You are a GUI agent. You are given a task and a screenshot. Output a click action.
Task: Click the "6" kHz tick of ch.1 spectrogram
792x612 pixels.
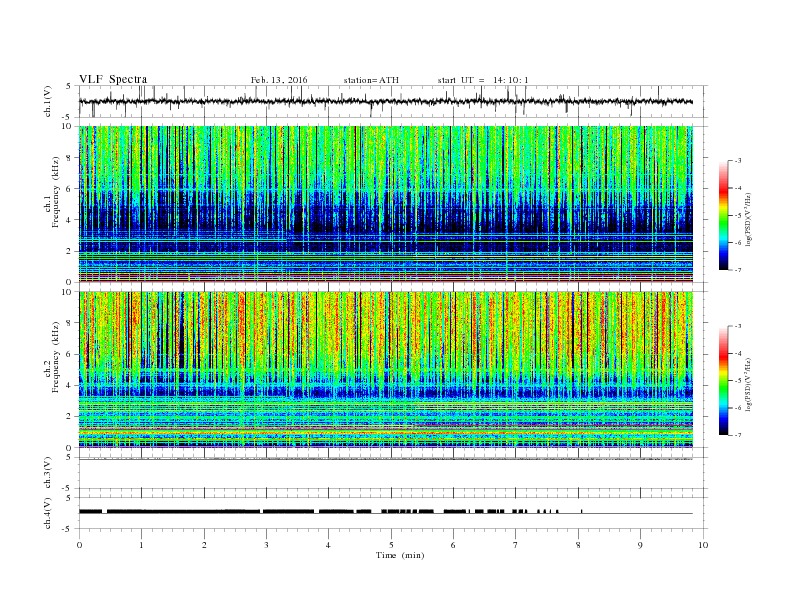pyautogui.click(x=69, y=189)
